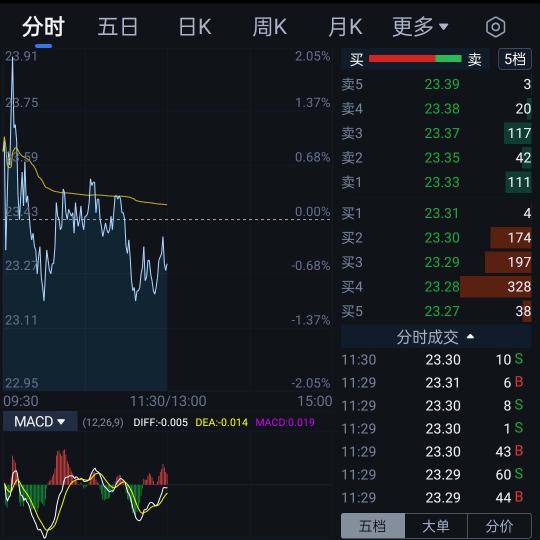This screenshot has height=540, width=540.
Task: Click the DIFF:-0.005 value
Action: (x=160, y=422)
